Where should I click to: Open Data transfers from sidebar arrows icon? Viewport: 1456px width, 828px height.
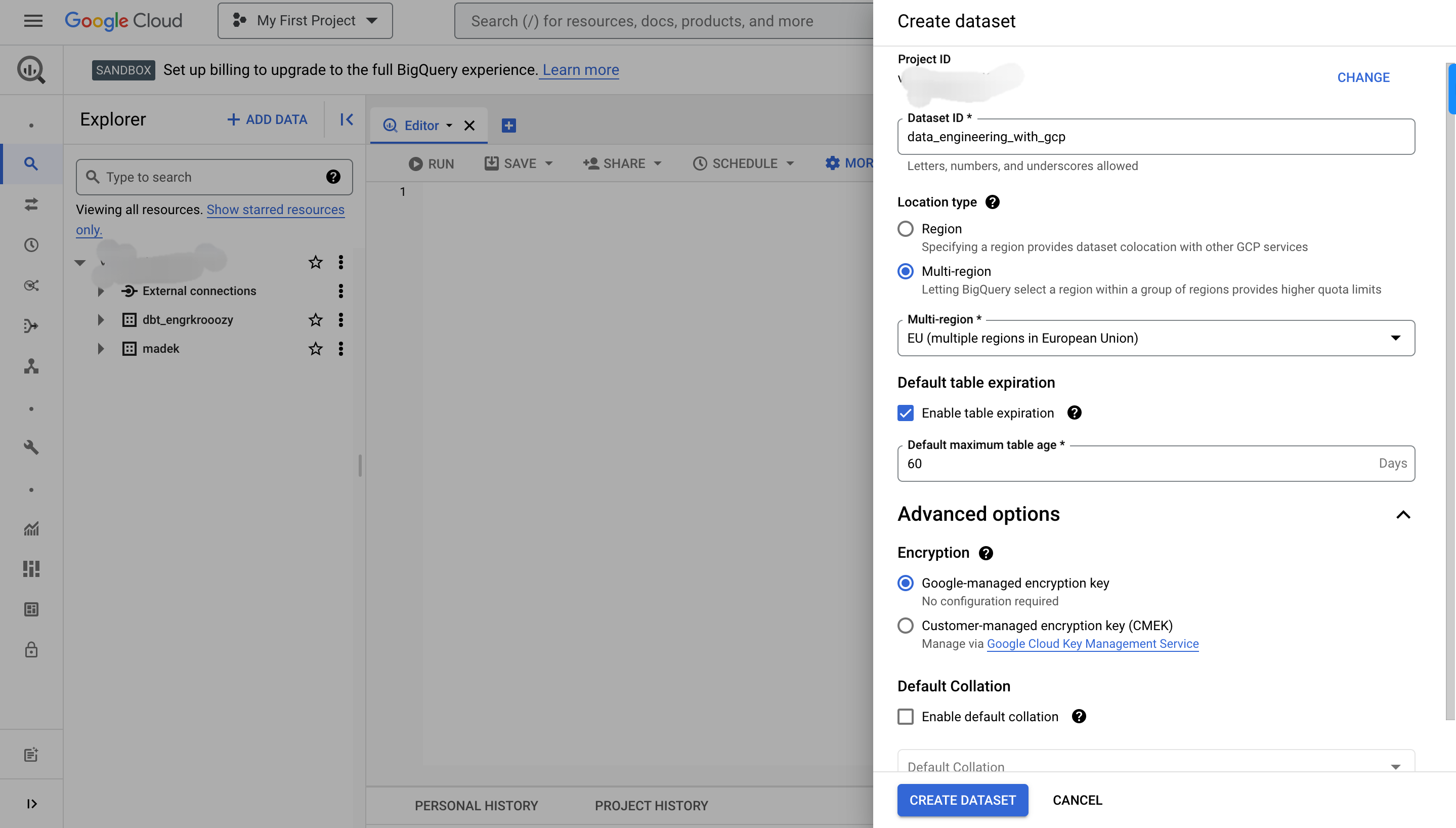(x=31, y=204)
